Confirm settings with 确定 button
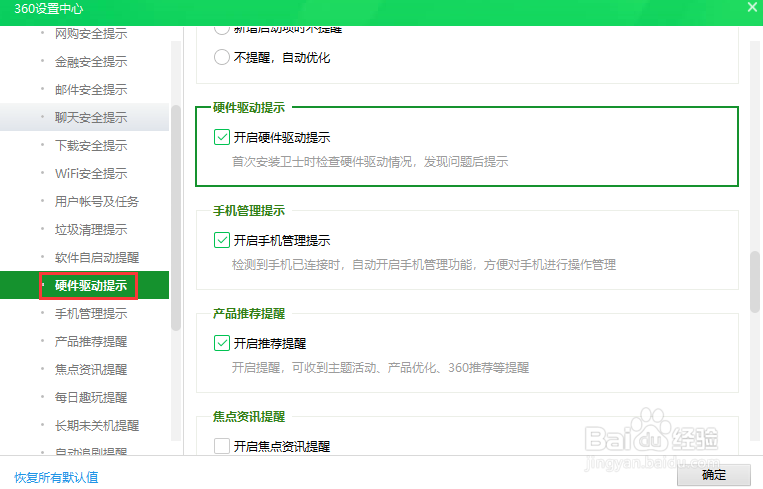This screenshot has height=489, width=763. pyautogui.click(x=714, y=475)
